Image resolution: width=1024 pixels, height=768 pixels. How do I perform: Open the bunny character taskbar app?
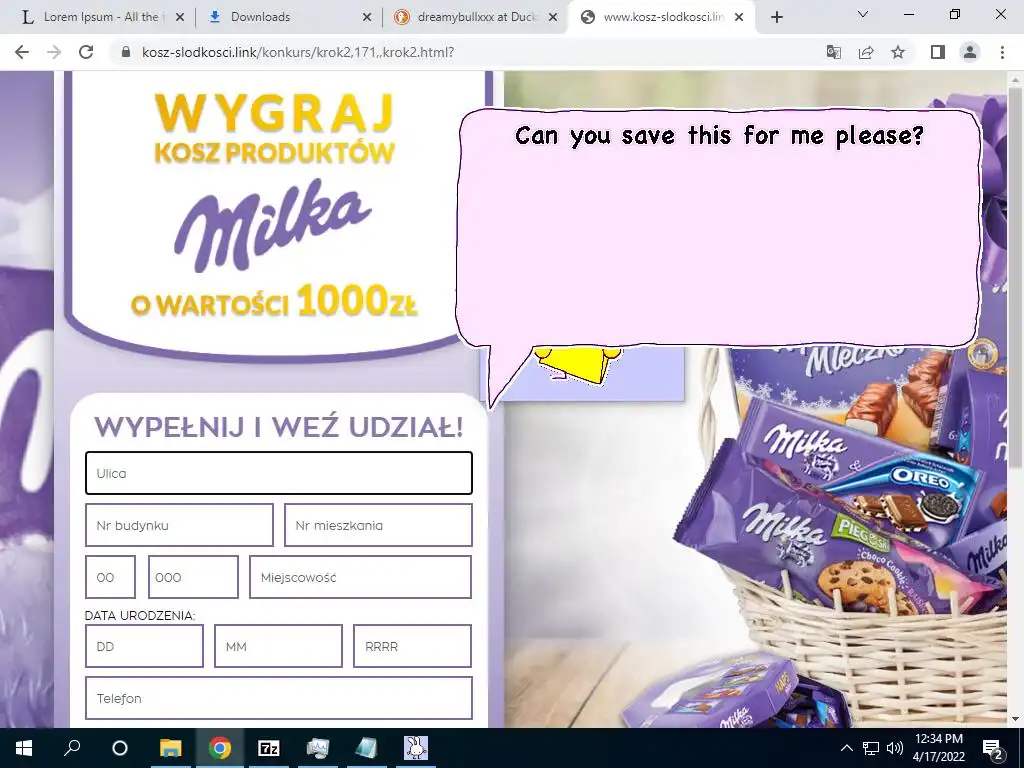[x=416, y=748]
